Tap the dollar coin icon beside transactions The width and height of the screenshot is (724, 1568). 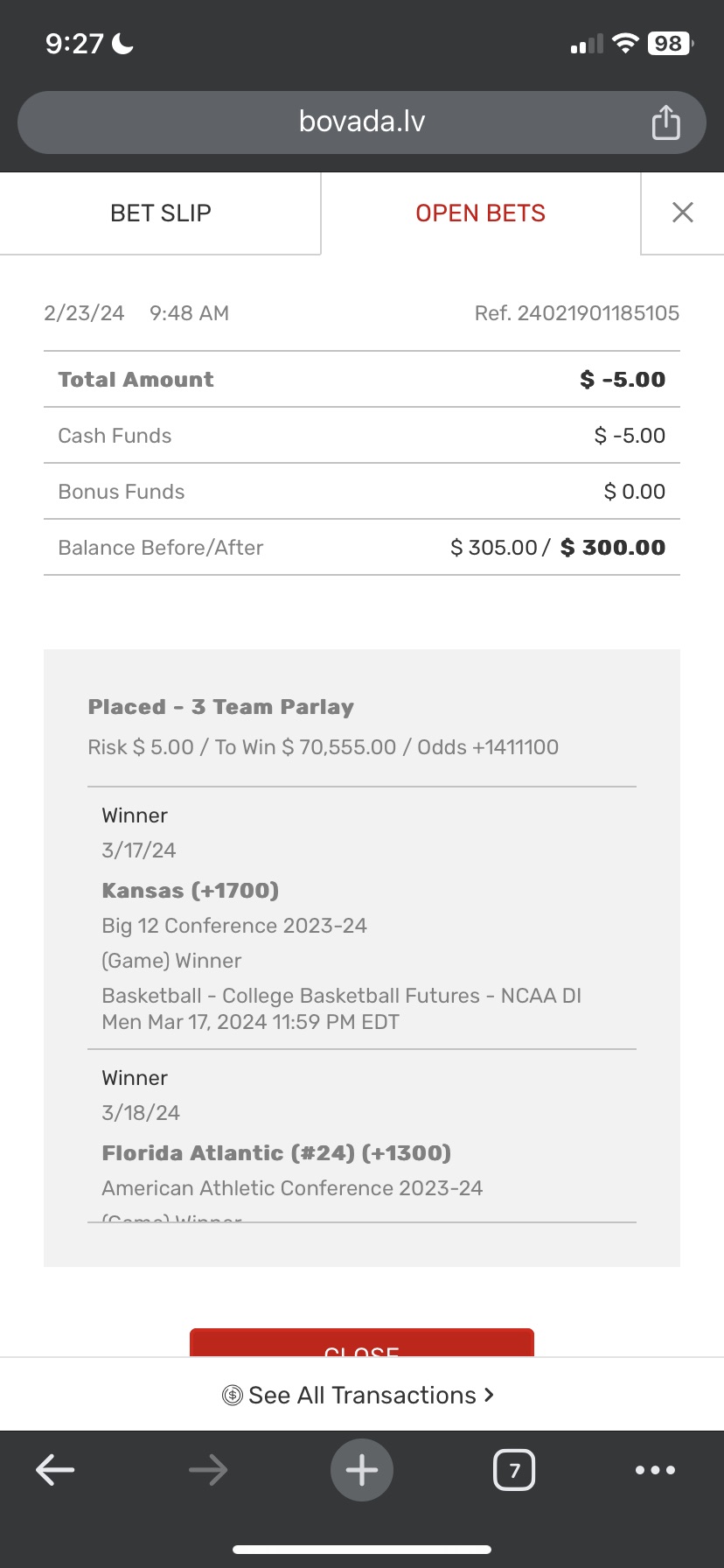pyautogui.click(x=232, y=1396)
